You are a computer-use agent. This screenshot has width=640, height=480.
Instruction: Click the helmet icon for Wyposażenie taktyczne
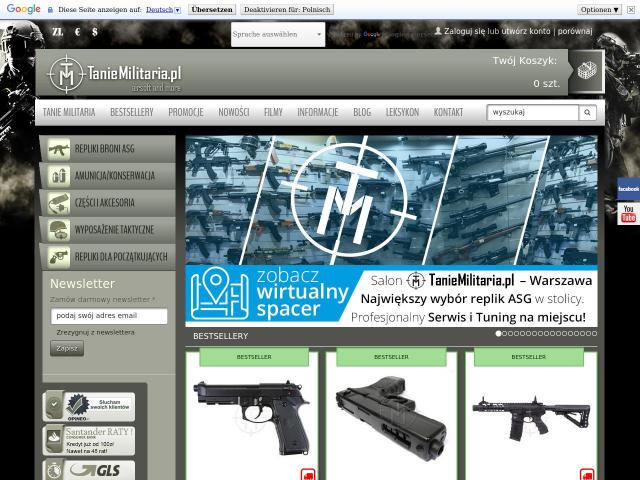click(59, 230)
